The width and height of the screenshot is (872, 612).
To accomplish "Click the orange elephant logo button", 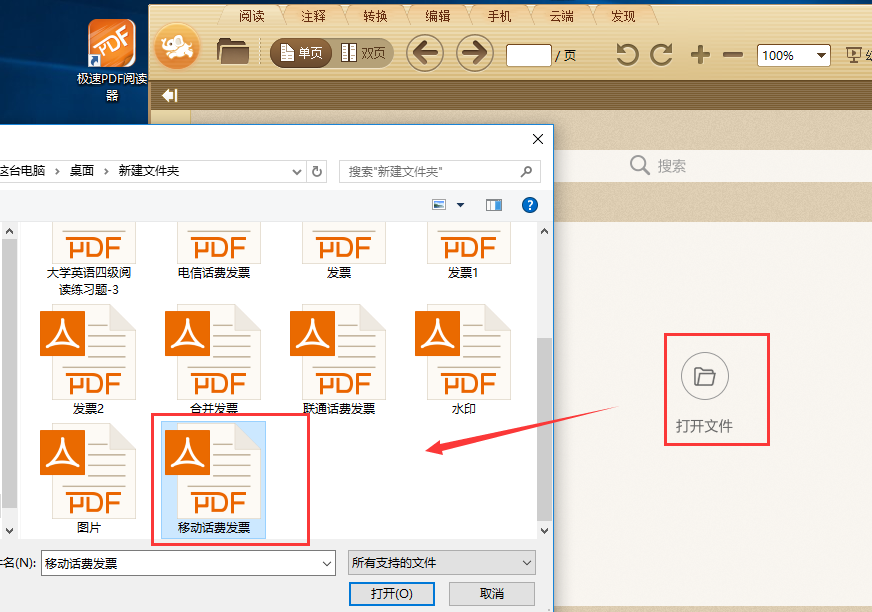I will pos(177,50).
